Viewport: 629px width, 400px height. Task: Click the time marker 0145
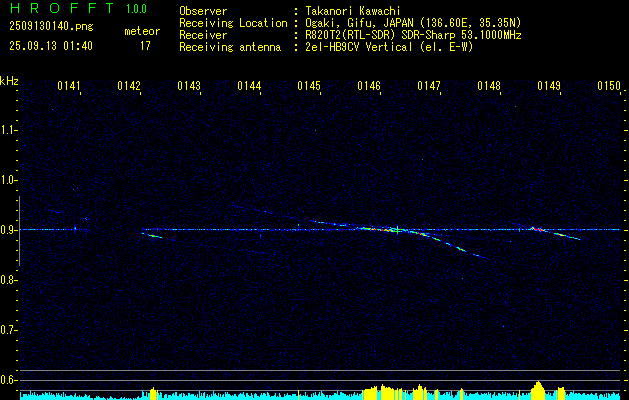[x=309, y=86]
